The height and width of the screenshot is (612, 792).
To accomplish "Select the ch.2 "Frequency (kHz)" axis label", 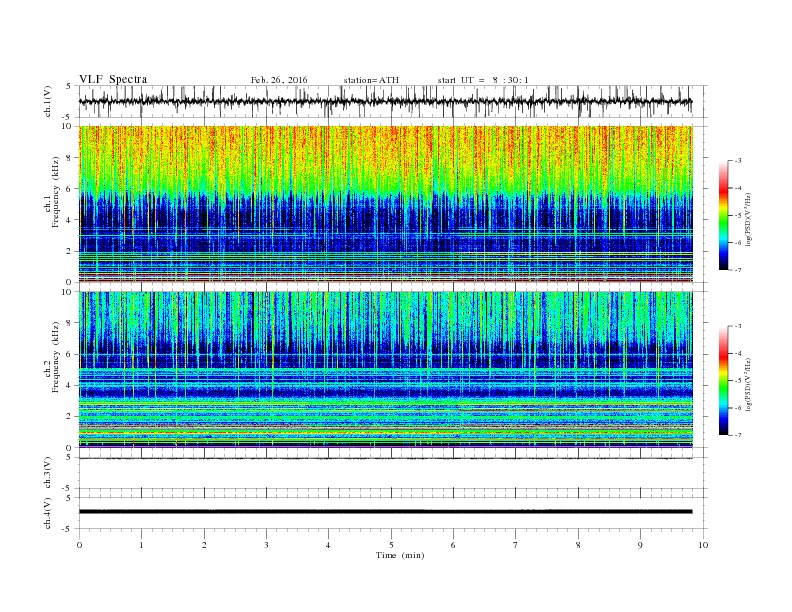I will click(x=55, y=357).
